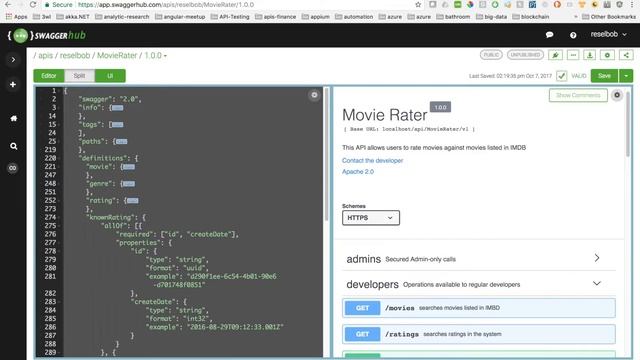Image resolution: width=640 pixels, height=360 pixels.
Task: Open the gear icon next to Show Comments
Action: pos(617,95)
